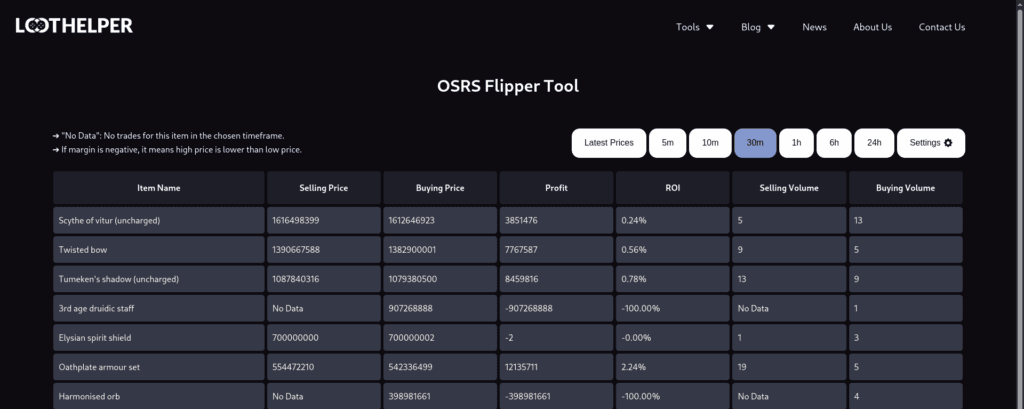Switch to the 5m timeframe

[667, 143]
